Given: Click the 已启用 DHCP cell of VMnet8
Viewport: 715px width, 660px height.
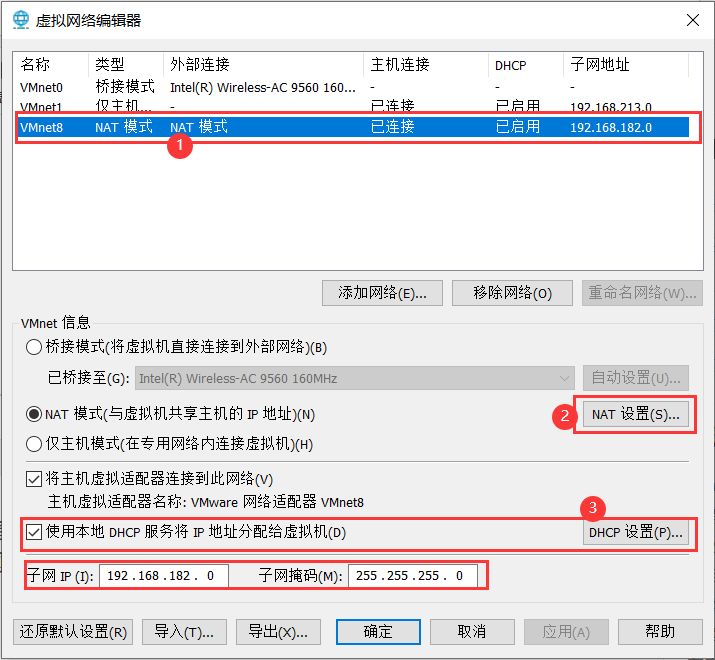Looking at the screenshot, I should 518,126.
